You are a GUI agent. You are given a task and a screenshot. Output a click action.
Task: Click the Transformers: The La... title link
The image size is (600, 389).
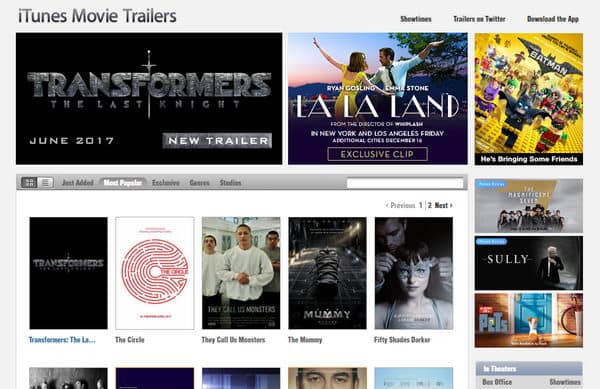[x=62, y=340]
